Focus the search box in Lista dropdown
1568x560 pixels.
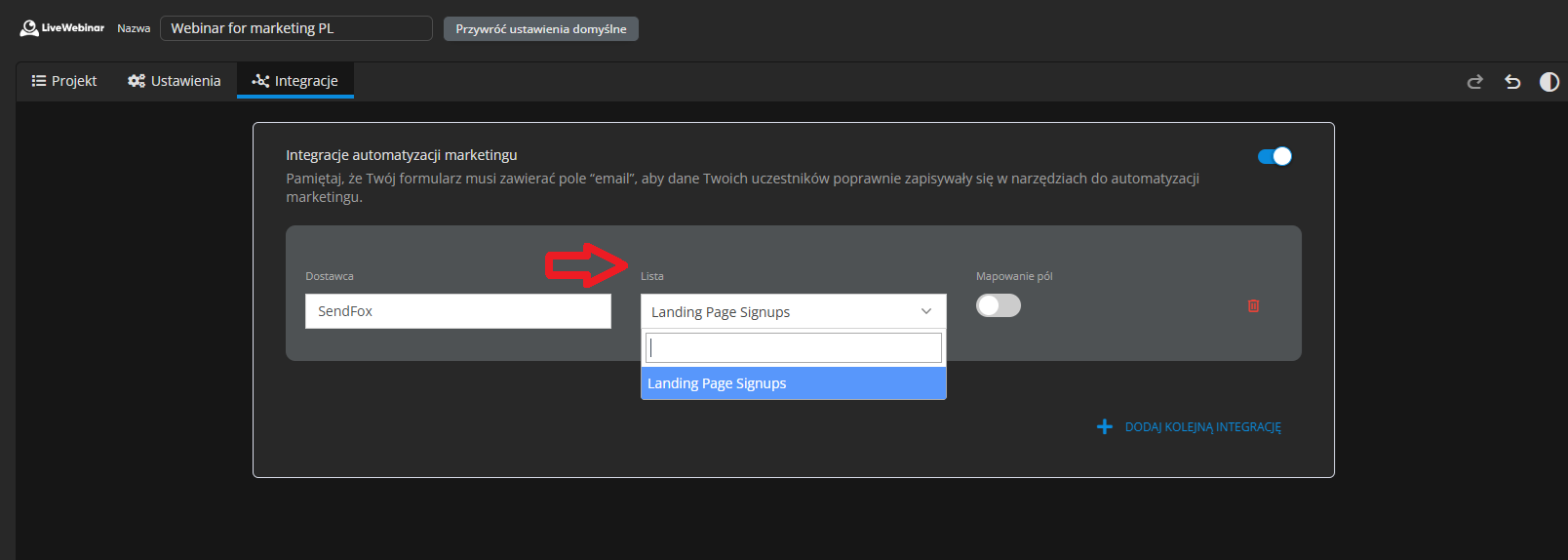(x=793, y=347)
